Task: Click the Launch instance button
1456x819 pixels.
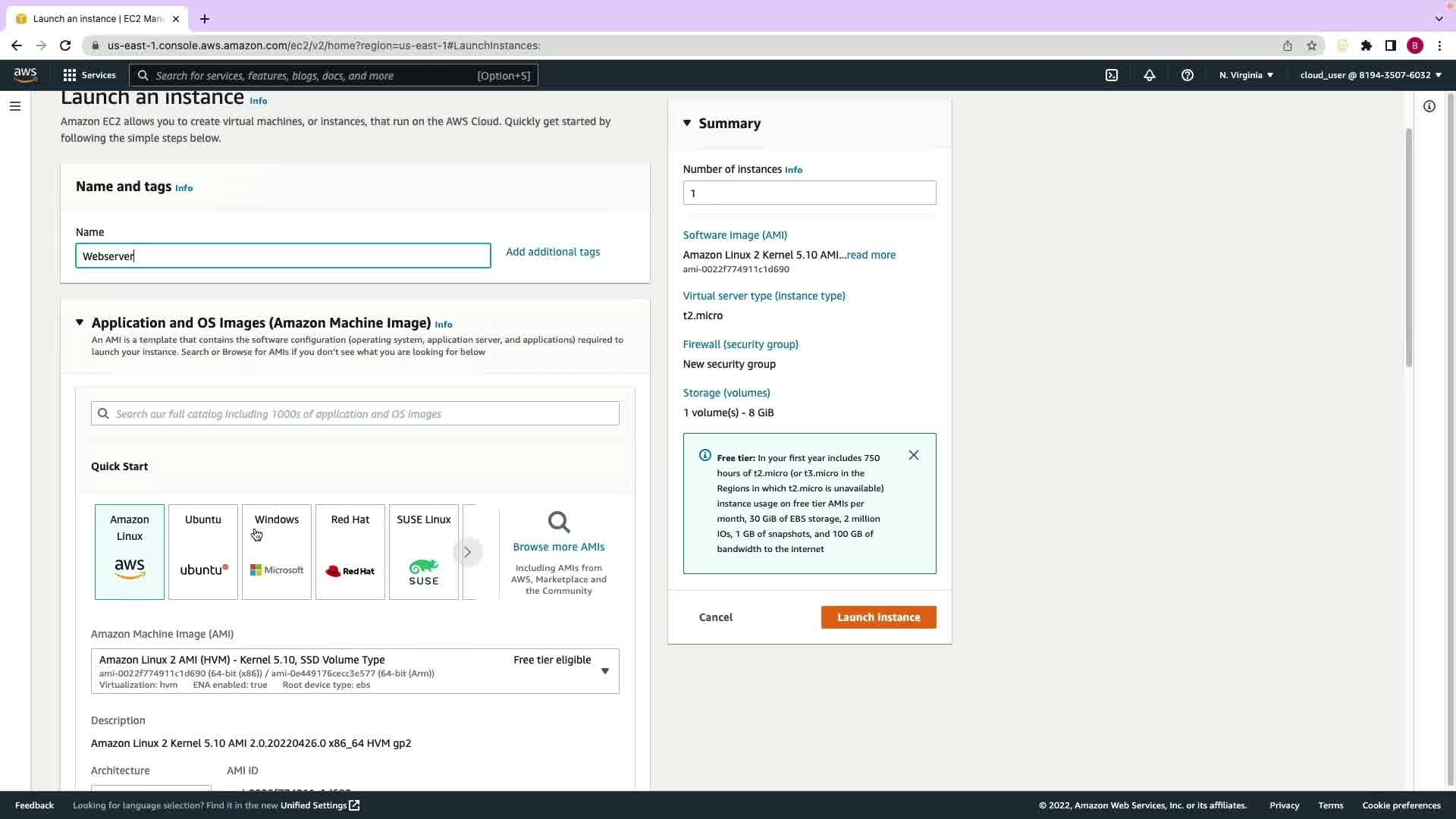Action: coord(878,617)
